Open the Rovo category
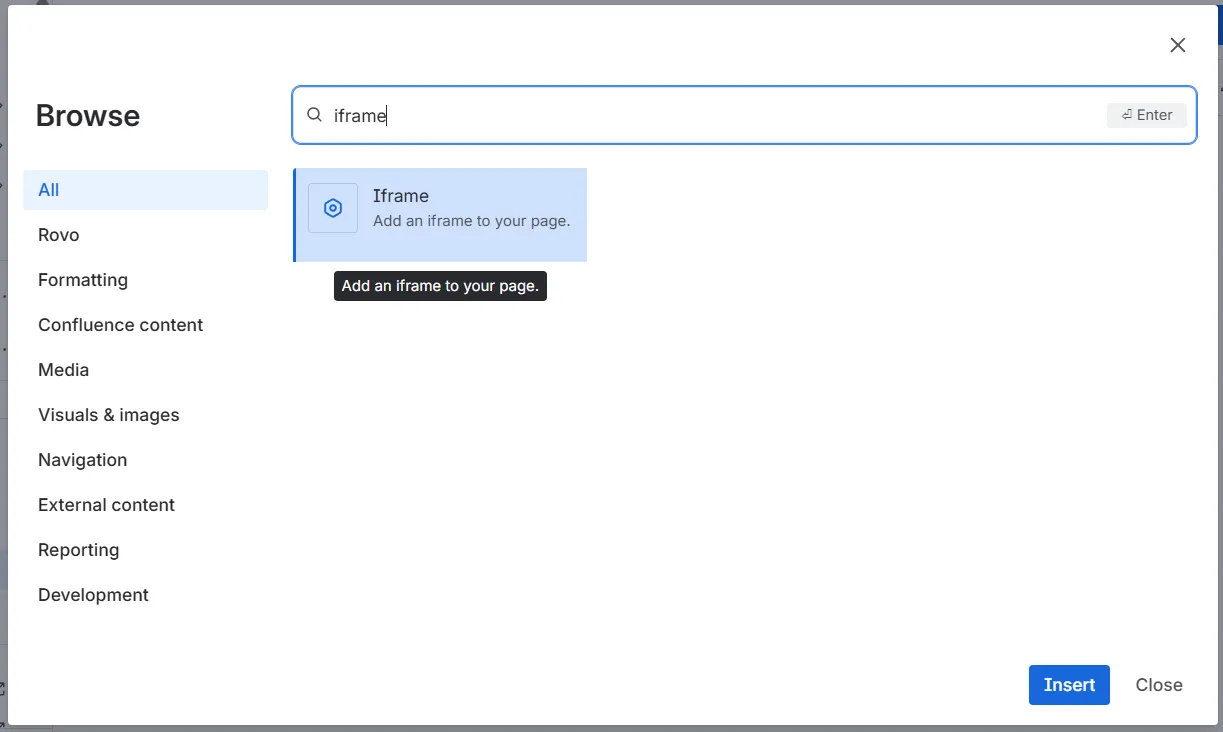The width and height of the screenshot is (1223, 732). click(x=59, y=235)
